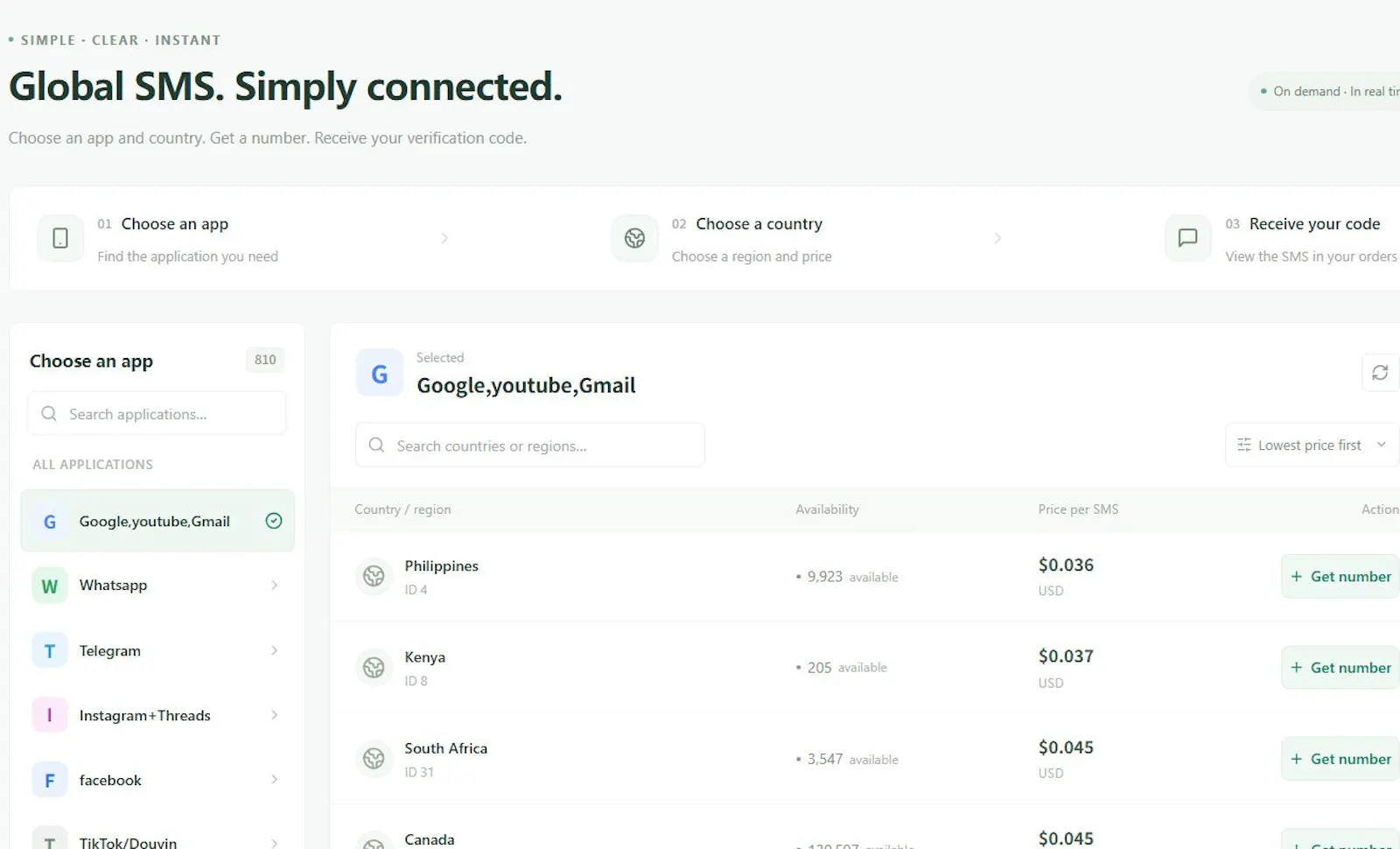Click the globe icon in the Philippines row
Image resolution: width=1400 pixels, height=849 pixels.
point(374,576)
